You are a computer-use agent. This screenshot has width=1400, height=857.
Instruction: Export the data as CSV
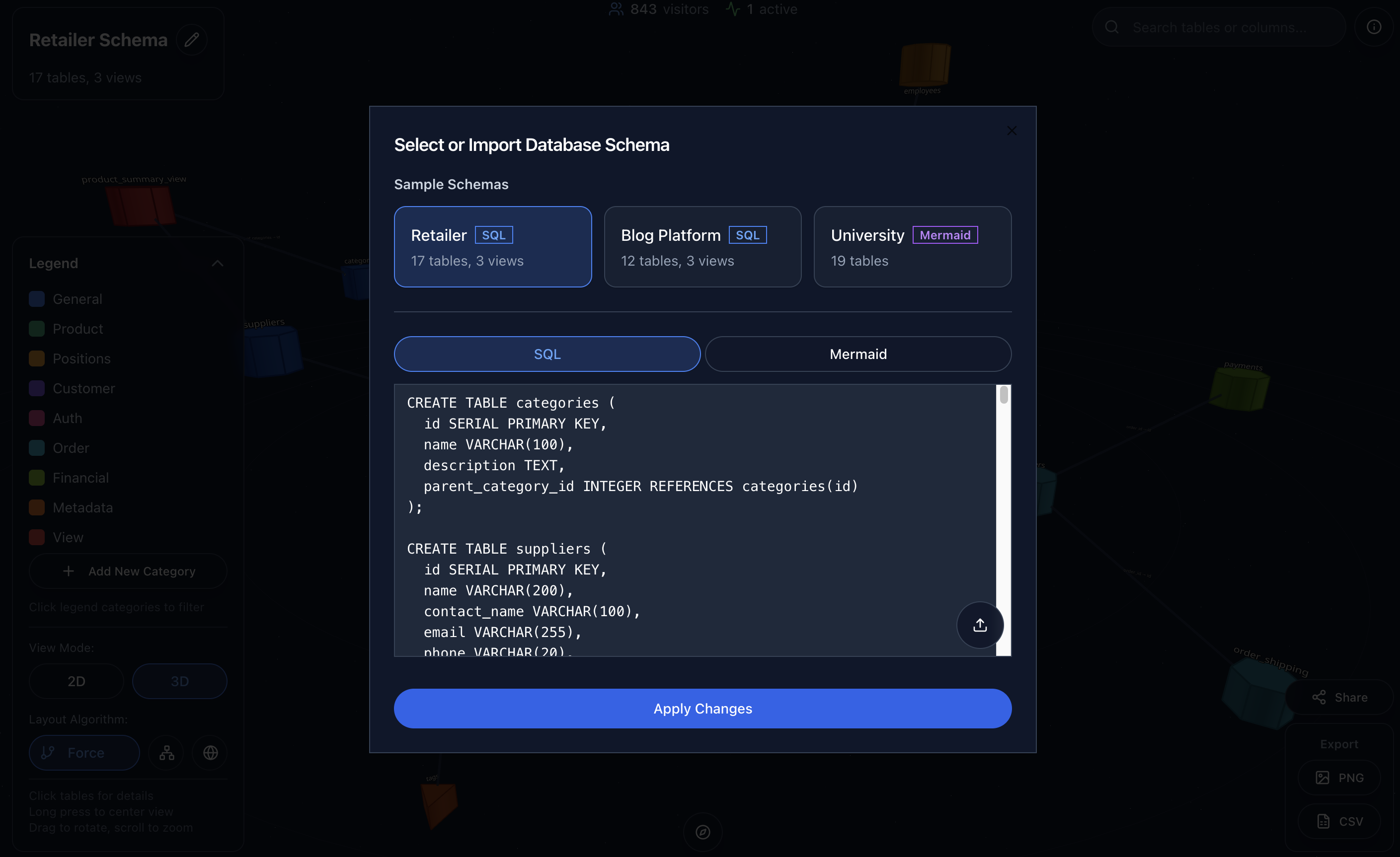click(1338, 821)
